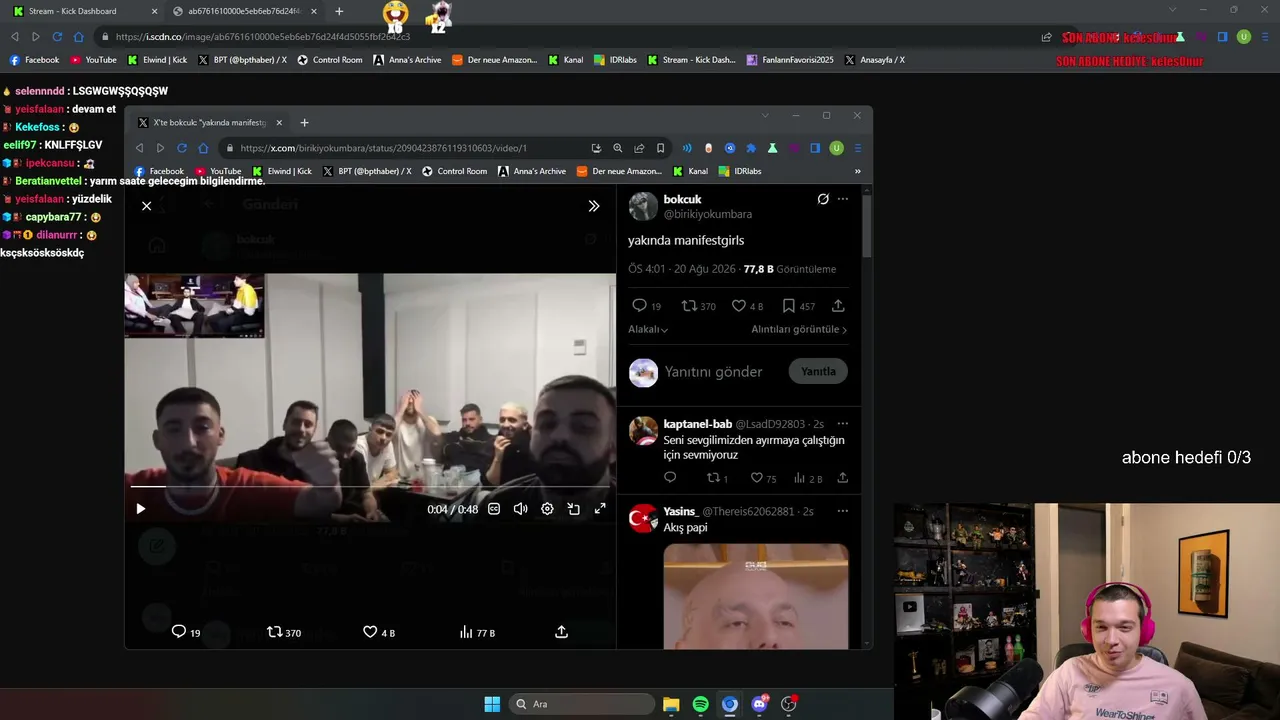This screenshot has width=1280, height=720.
Task: Like the post in the side panel
Action: pos(747,306)
